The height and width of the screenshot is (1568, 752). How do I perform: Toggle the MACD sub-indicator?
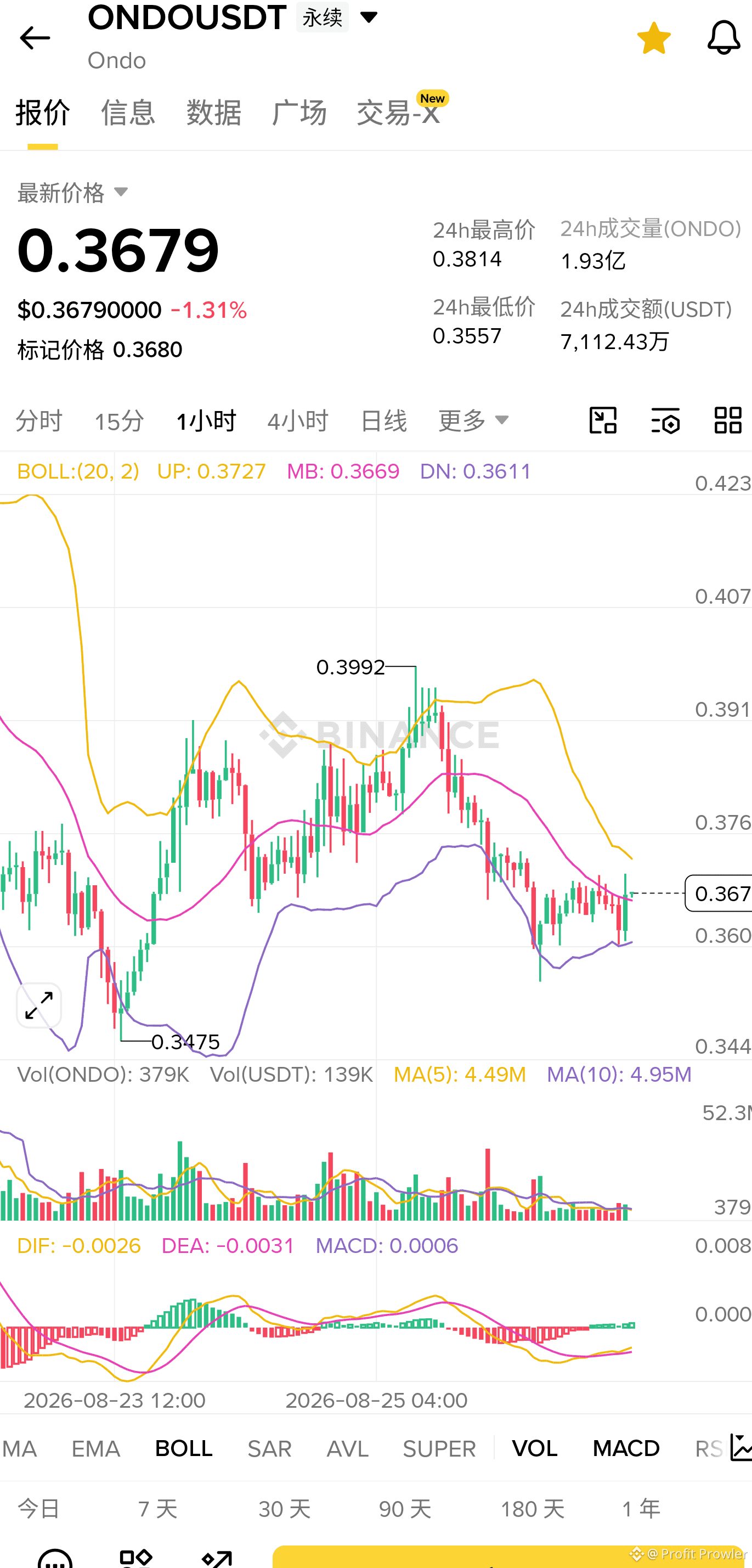626,1449
